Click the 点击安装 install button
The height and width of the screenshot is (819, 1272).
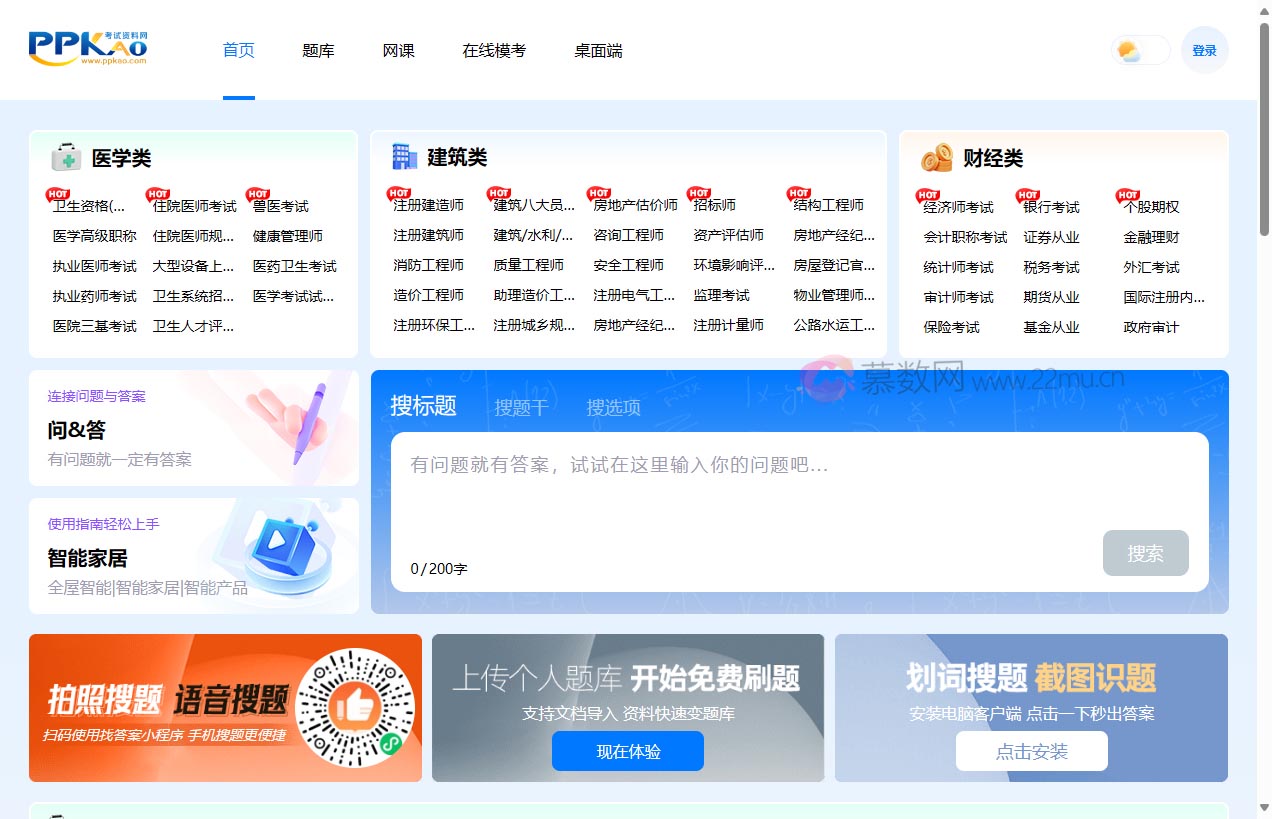point(1032,751)
